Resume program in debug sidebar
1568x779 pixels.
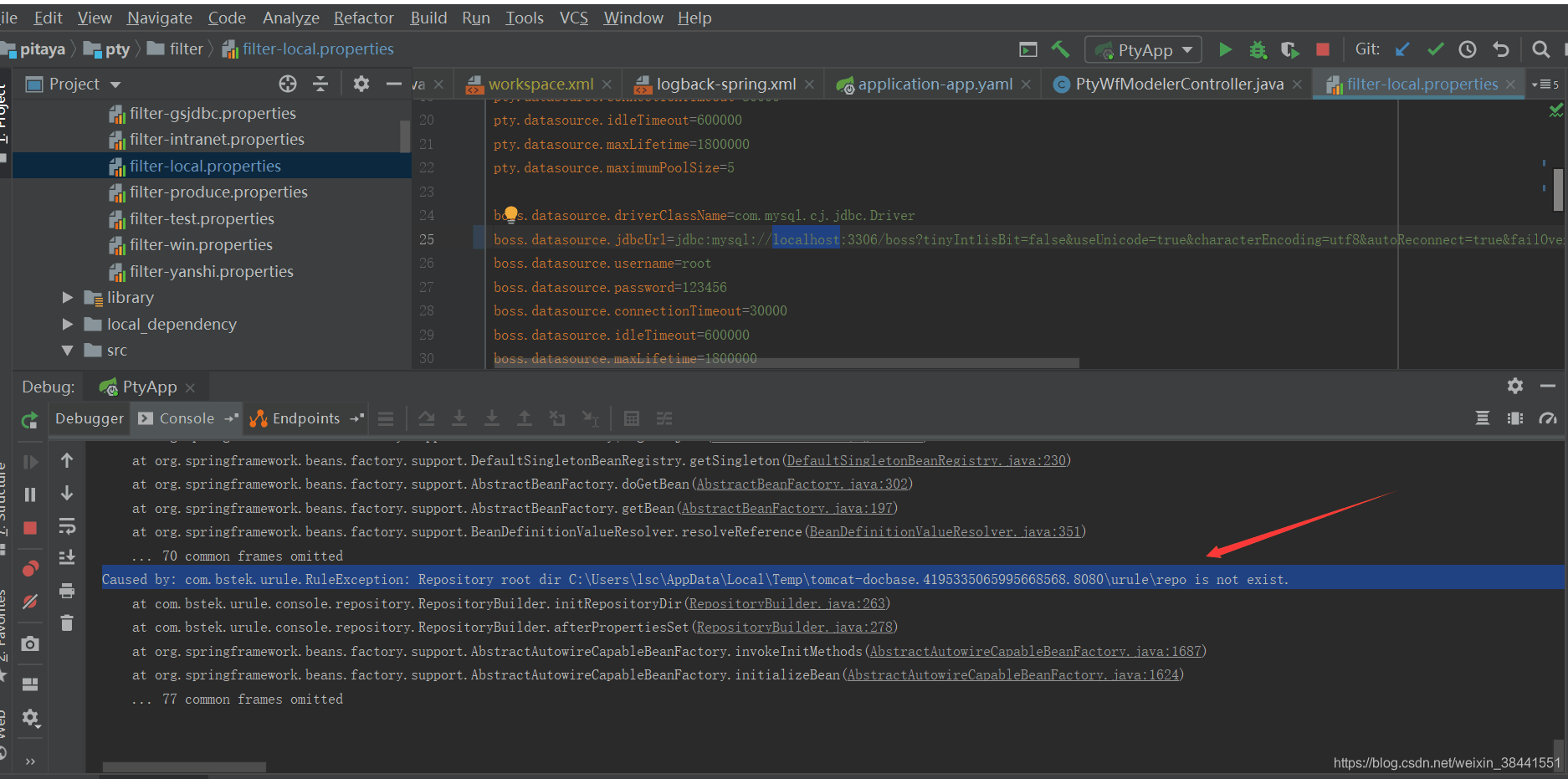[30, 462]
